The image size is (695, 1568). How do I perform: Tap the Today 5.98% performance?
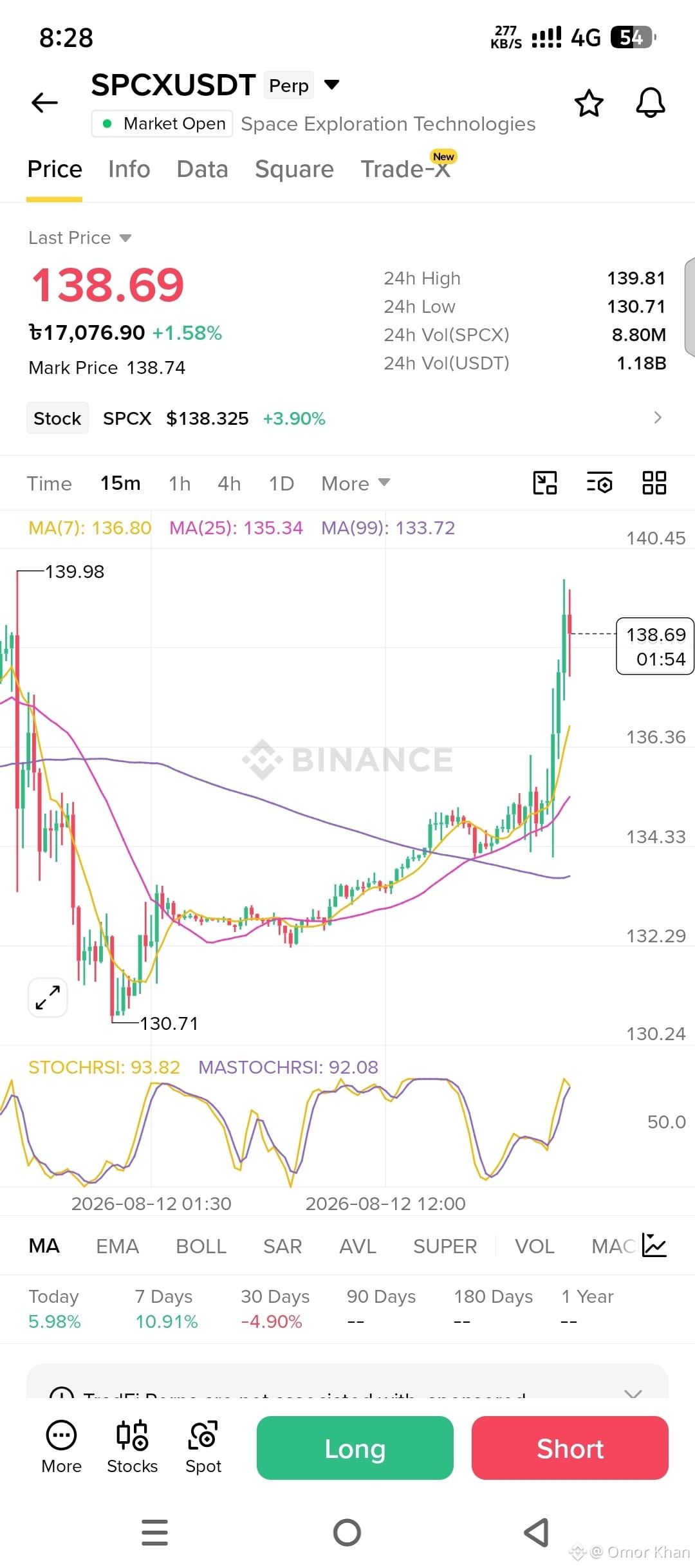[x=55, y=1309]
